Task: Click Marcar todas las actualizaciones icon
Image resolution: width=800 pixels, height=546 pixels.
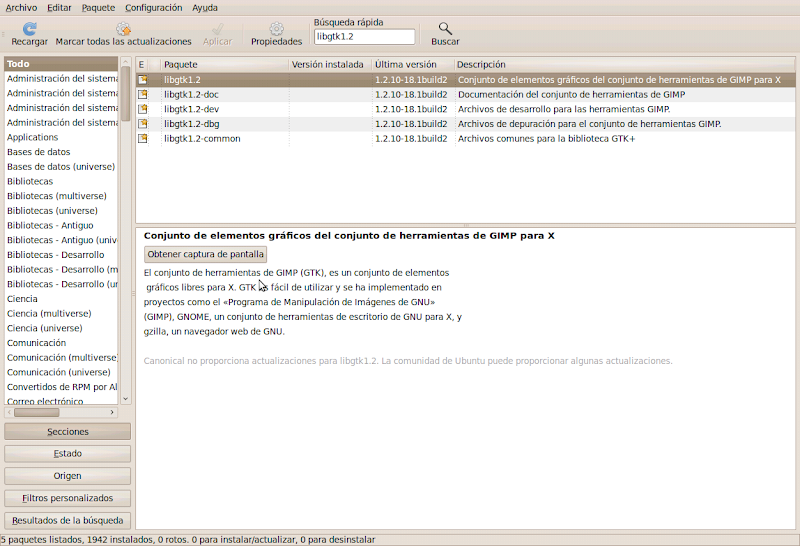Action: point(123,29)
